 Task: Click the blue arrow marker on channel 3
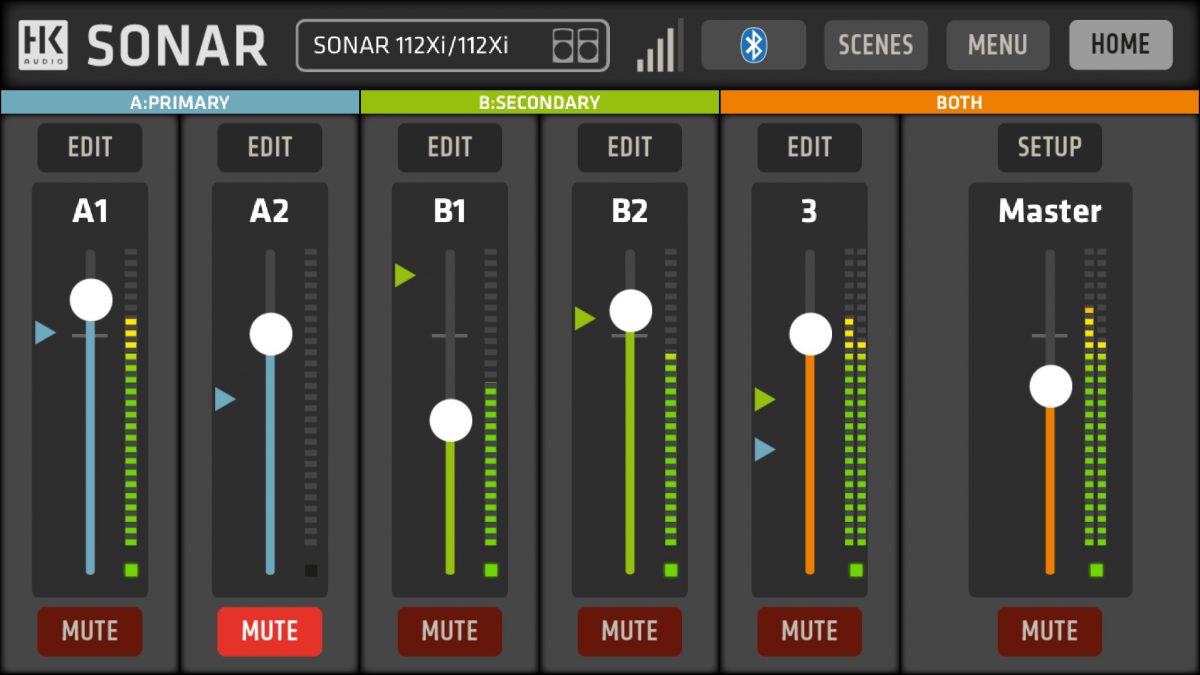[x=765, y=450]
